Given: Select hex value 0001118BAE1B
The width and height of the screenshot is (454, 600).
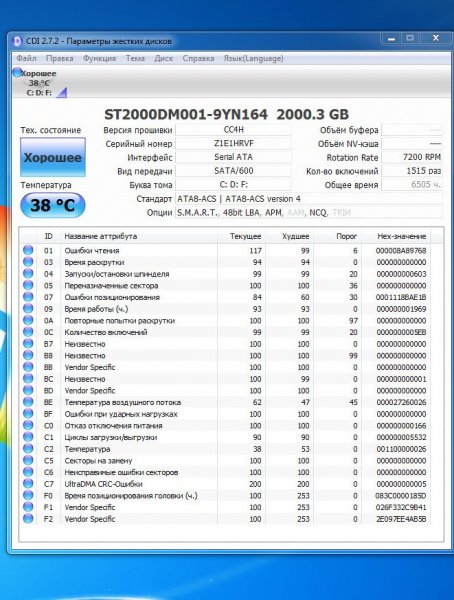Looking at the screenshot, I should click(401, 297).
